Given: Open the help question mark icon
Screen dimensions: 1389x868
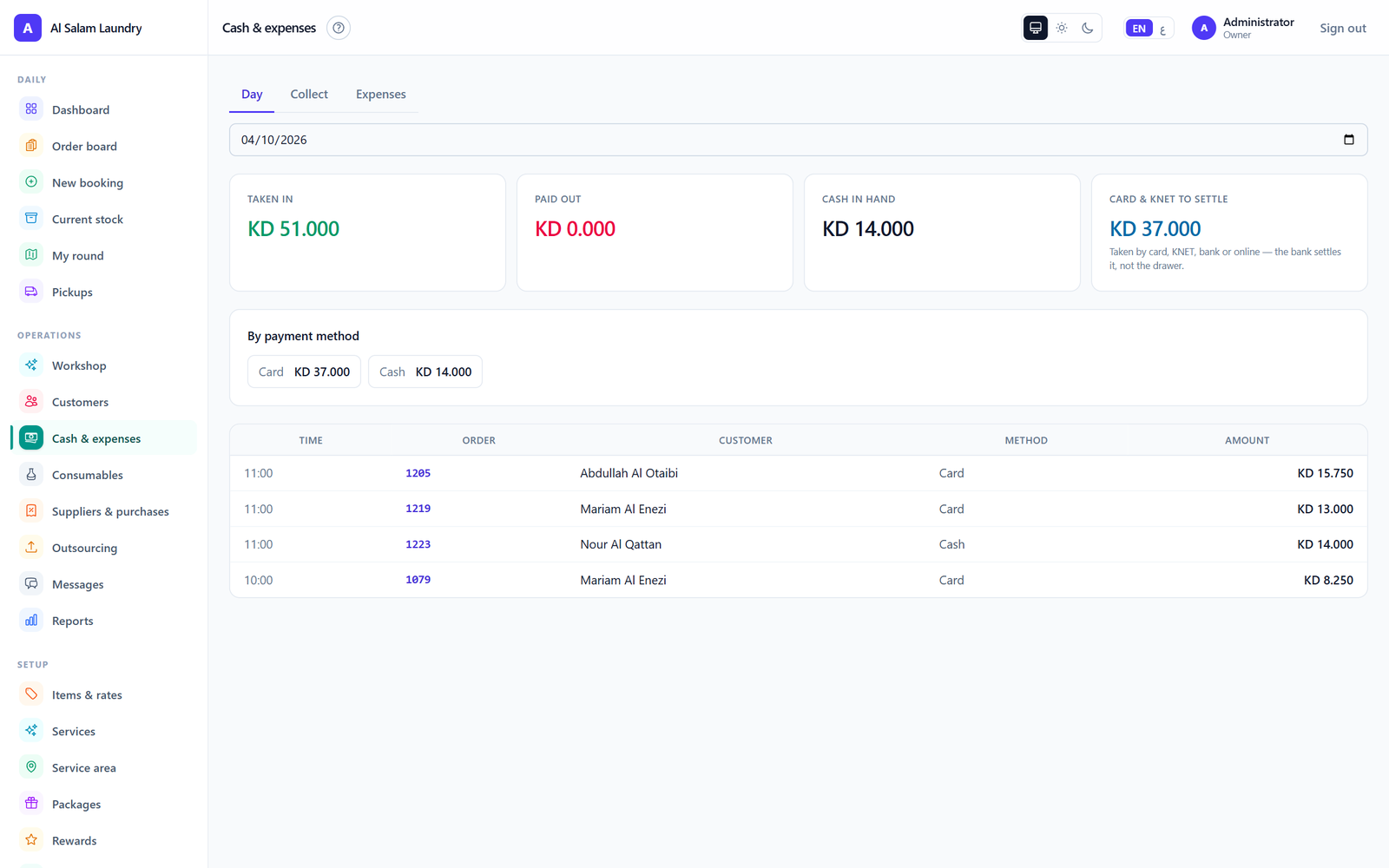Looking at the screenshot, I should pyautogui.click(x=339, y=28).
